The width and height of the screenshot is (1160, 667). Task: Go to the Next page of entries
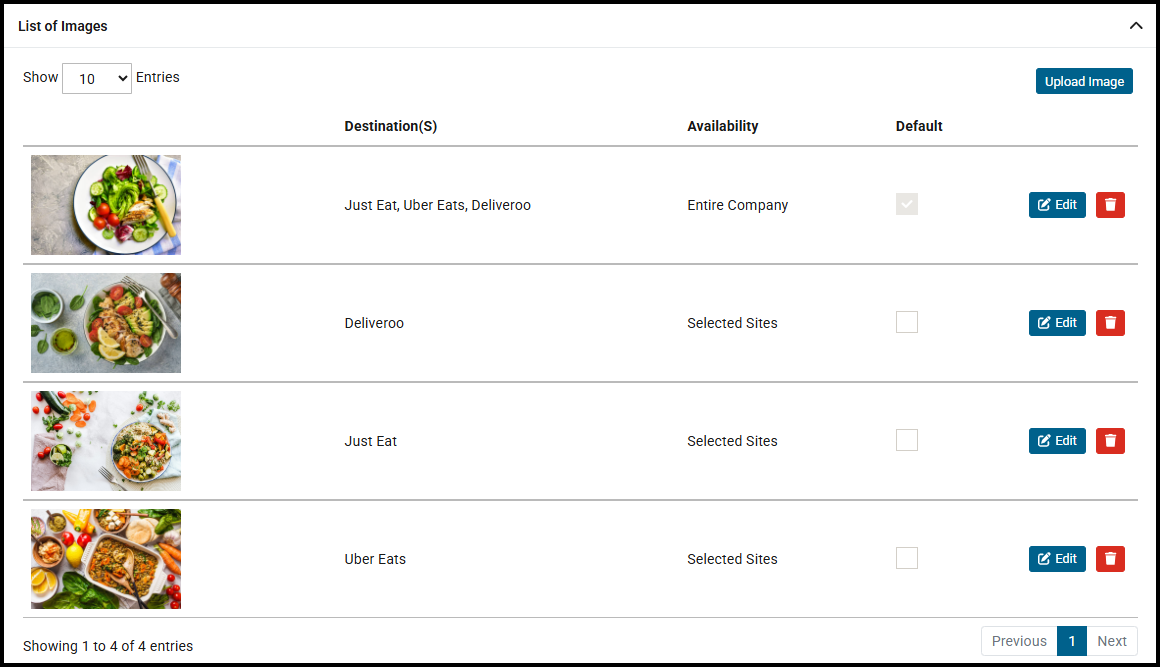pos(1112,641)
